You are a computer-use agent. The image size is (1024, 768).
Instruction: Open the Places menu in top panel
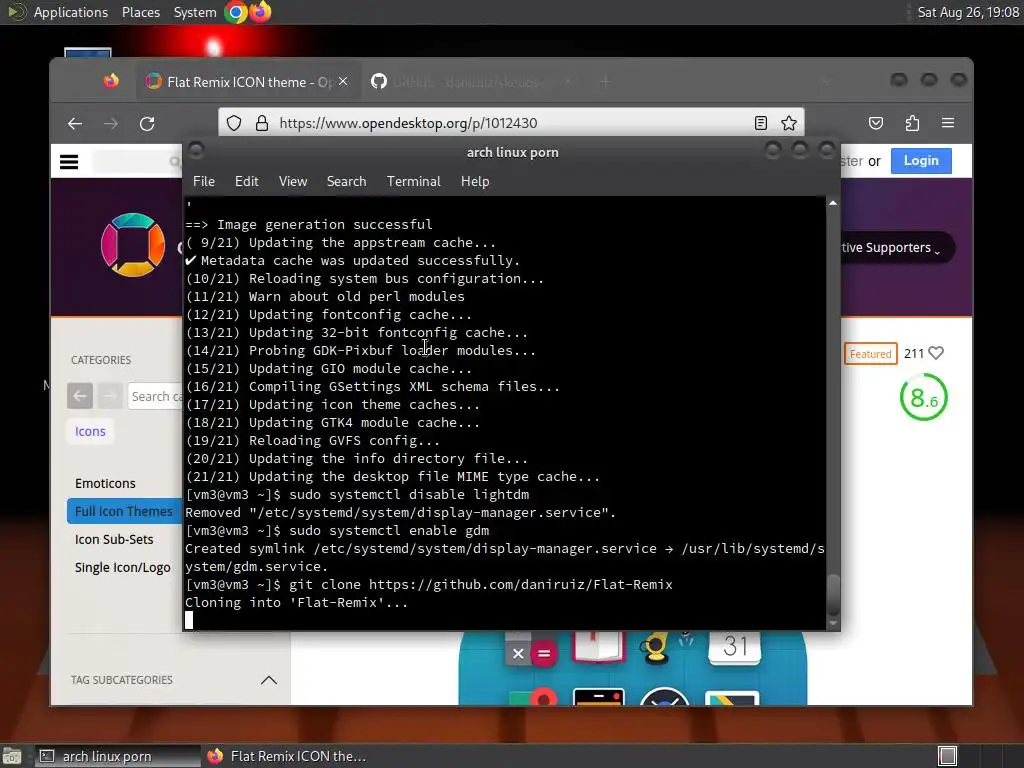point(140,12)
